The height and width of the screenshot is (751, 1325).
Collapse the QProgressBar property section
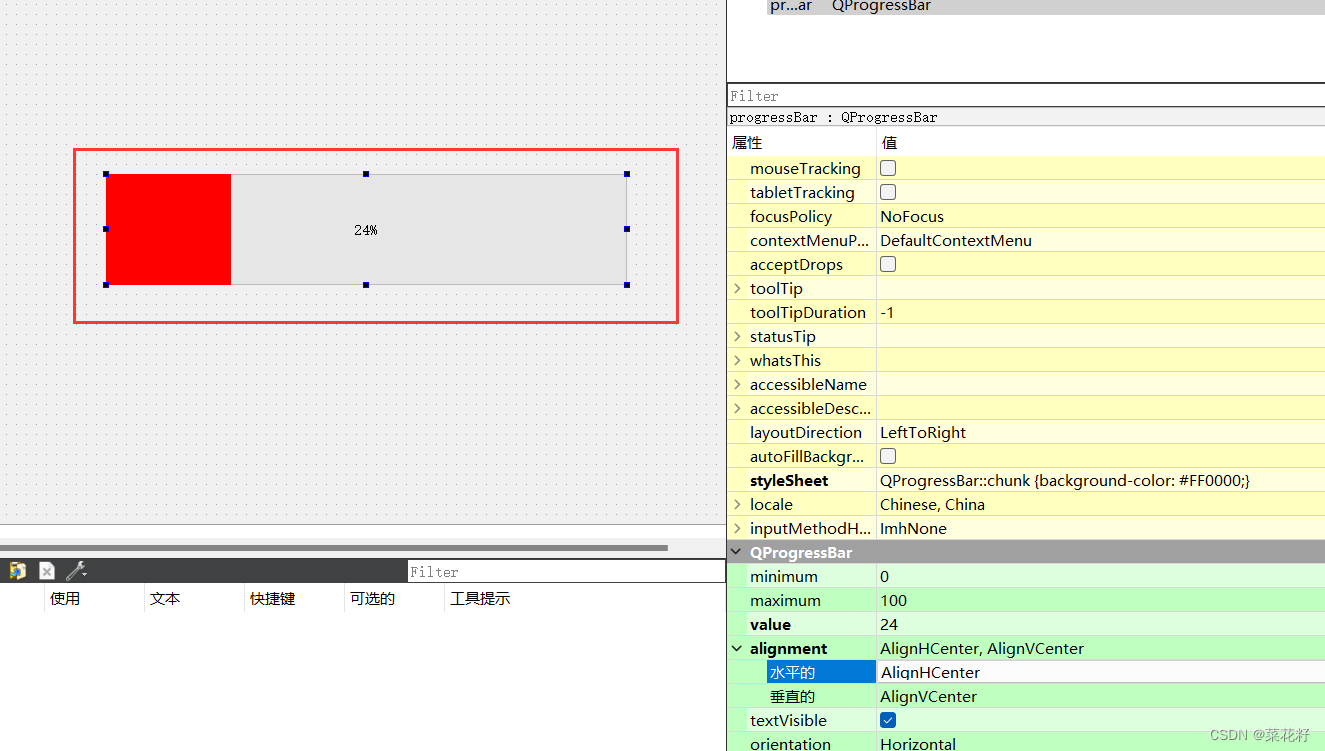[738, 552]
